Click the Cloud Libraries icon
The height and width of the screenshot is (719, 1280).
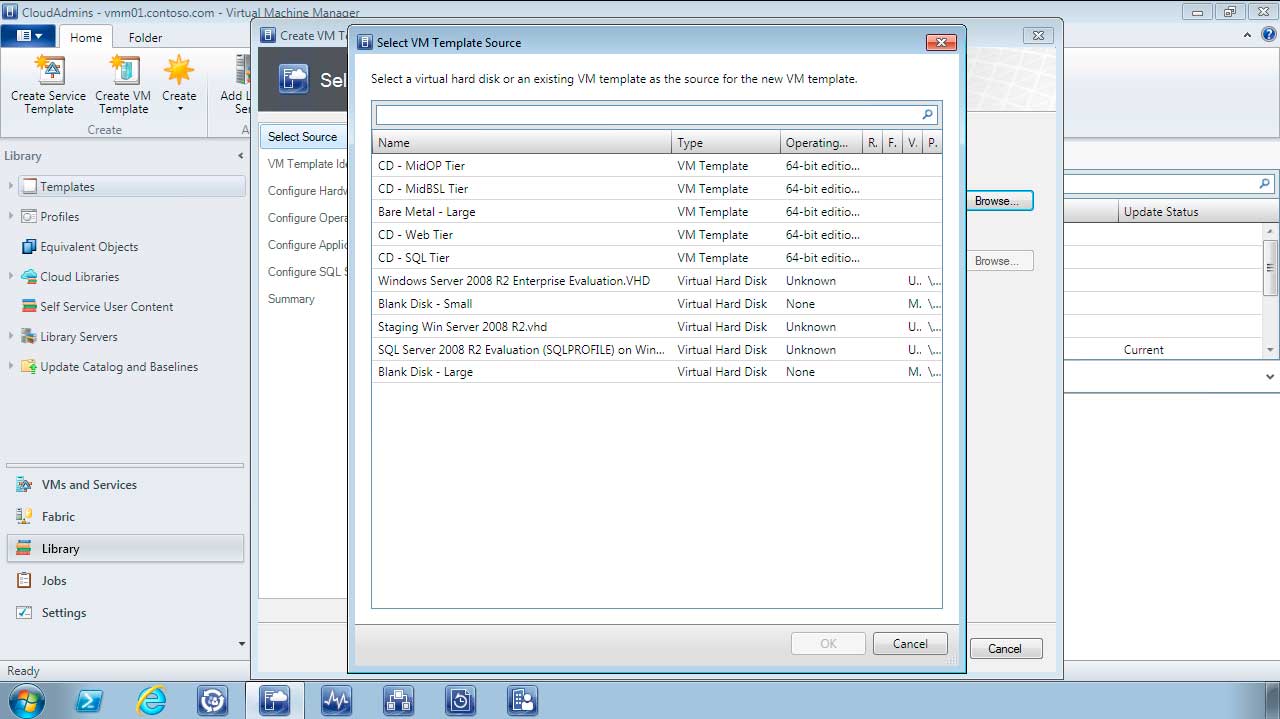coord(29,277)
